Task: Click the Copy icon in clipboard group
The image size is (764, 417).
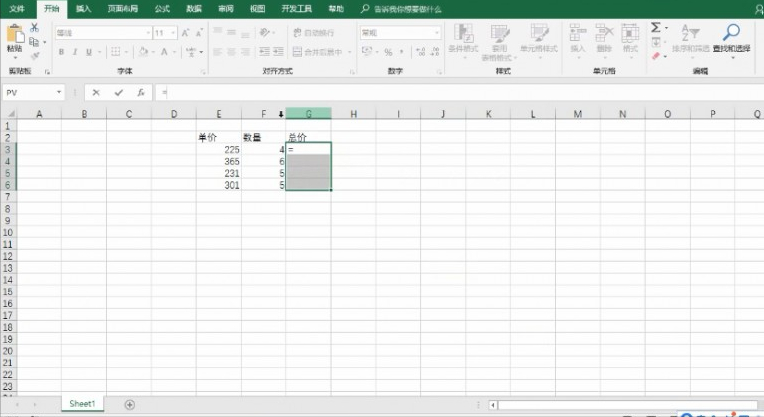Action: (x=34, y=42)
